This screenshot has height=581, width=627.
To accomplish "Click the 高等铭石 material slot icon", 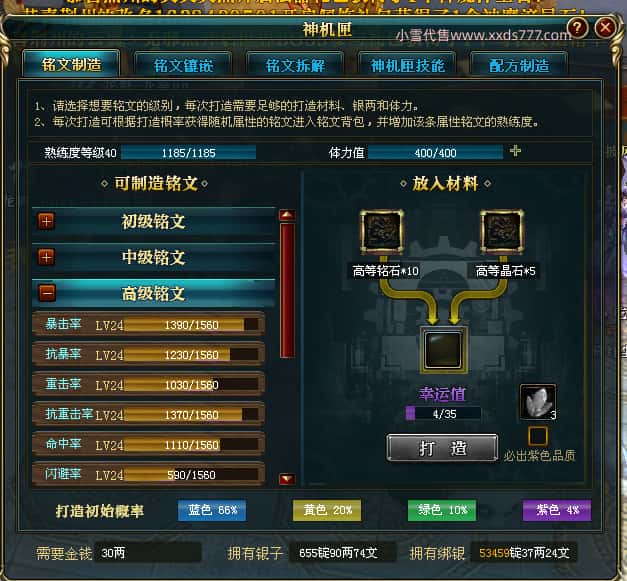I will coord(381,232).
